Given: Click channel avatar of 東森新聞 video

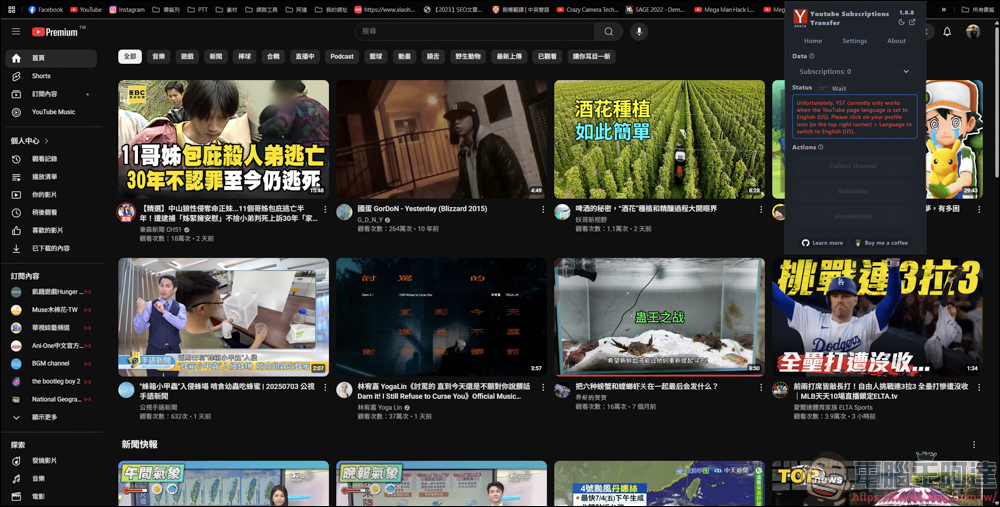Looking at the screenshot, I should point(126,212).
